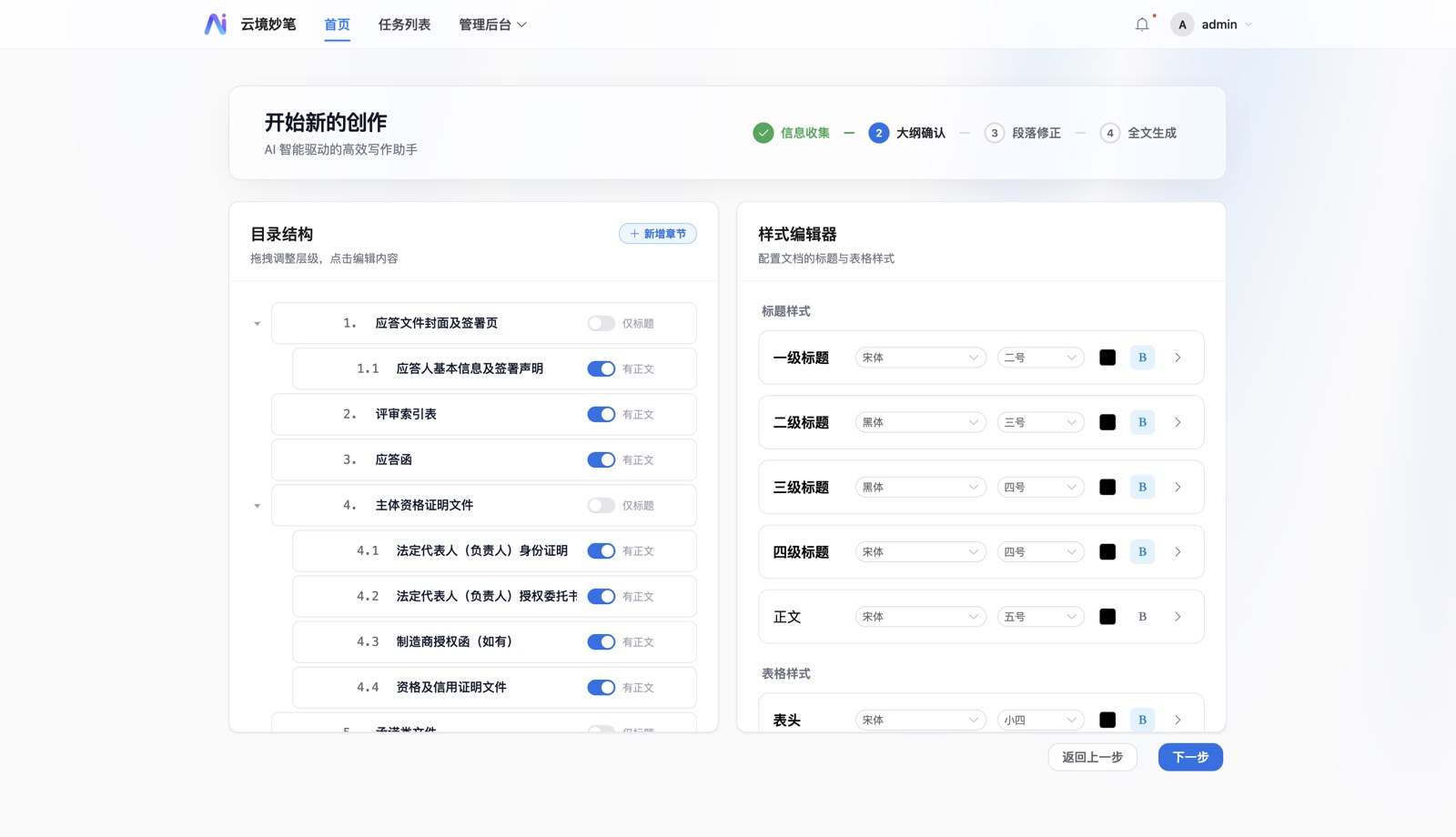
Task: Toggle bold for 一级标题
Action: click(x=1142, y=358)
